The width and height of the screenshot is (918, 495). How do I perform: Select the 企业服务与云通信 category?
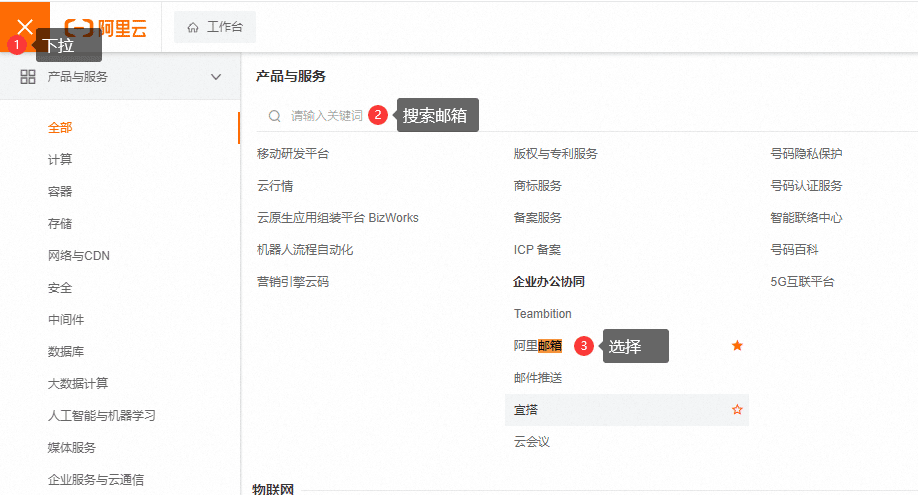(x=95, y=480)
